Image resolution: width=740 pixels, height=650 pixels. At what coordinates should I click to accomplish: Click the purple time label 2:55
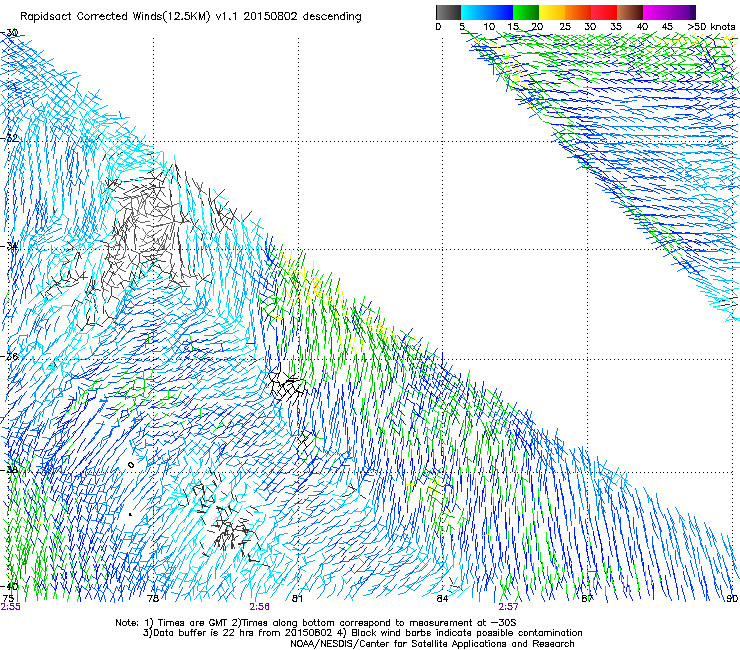click(10, 607)
